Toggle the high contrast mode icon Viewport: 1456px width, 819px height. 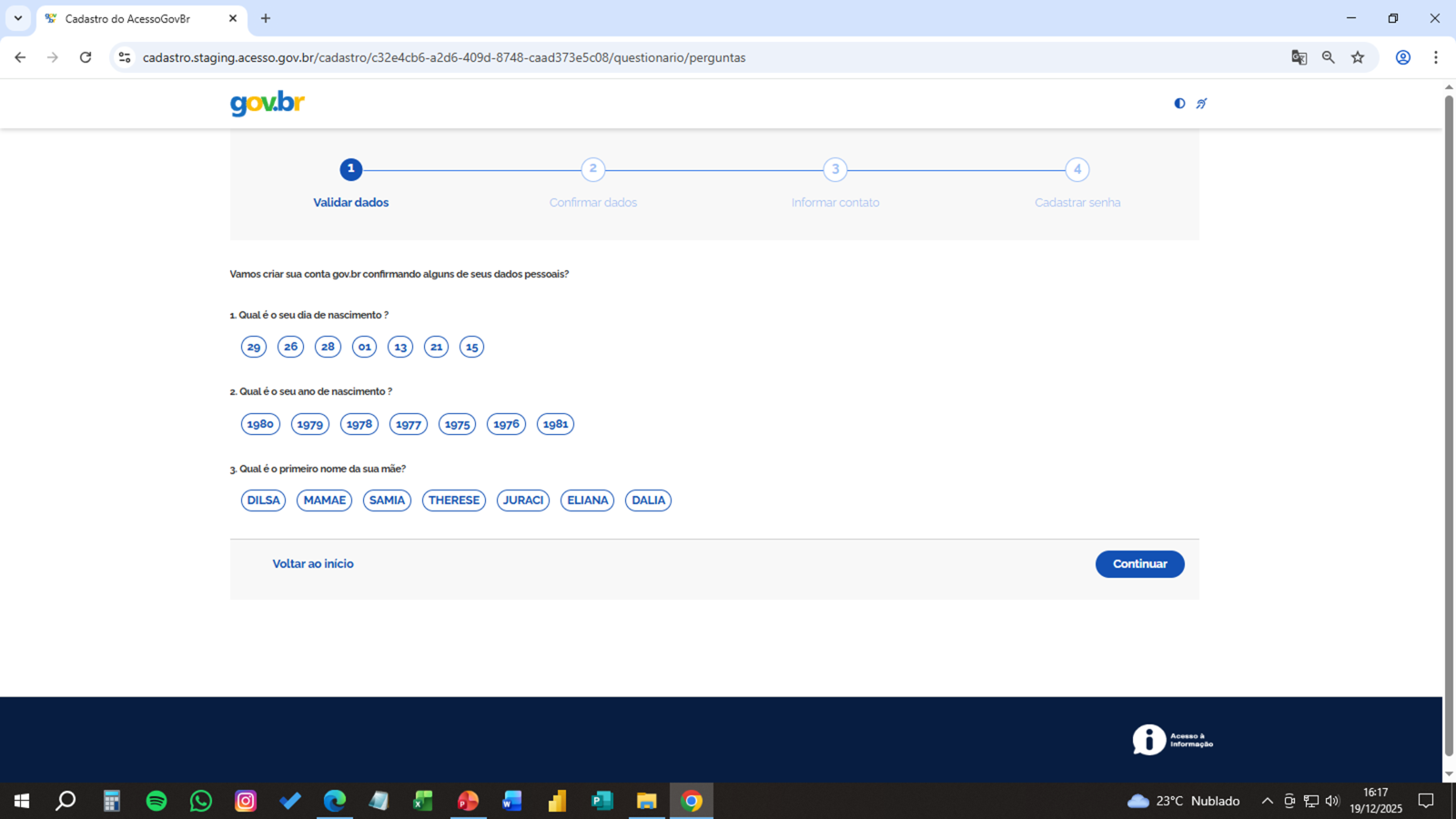1179,104
